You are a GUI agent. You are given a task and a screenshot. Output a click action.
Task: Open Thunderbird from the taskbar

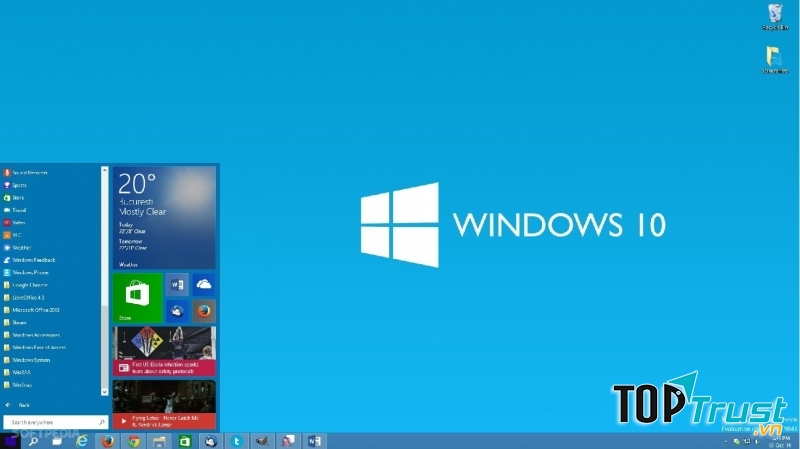(211, 441)
